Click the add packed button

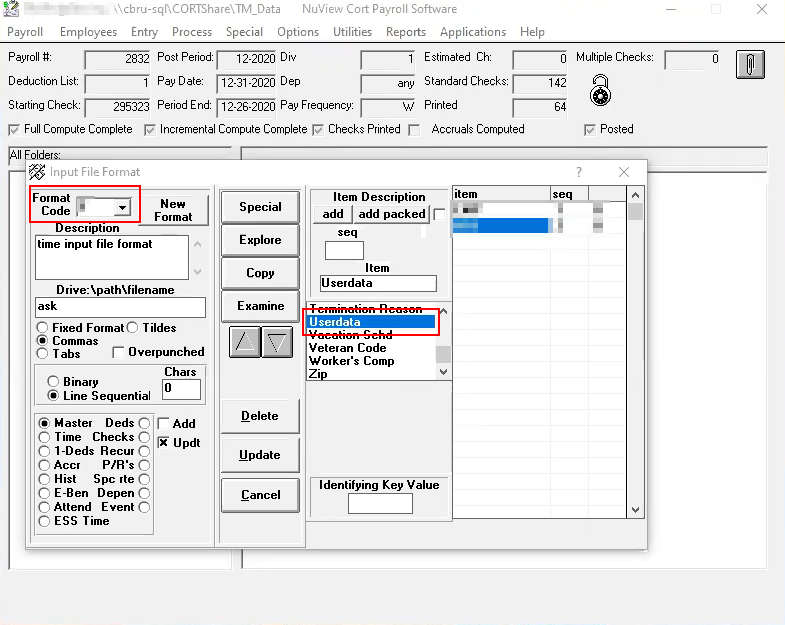tap(391, 214)
